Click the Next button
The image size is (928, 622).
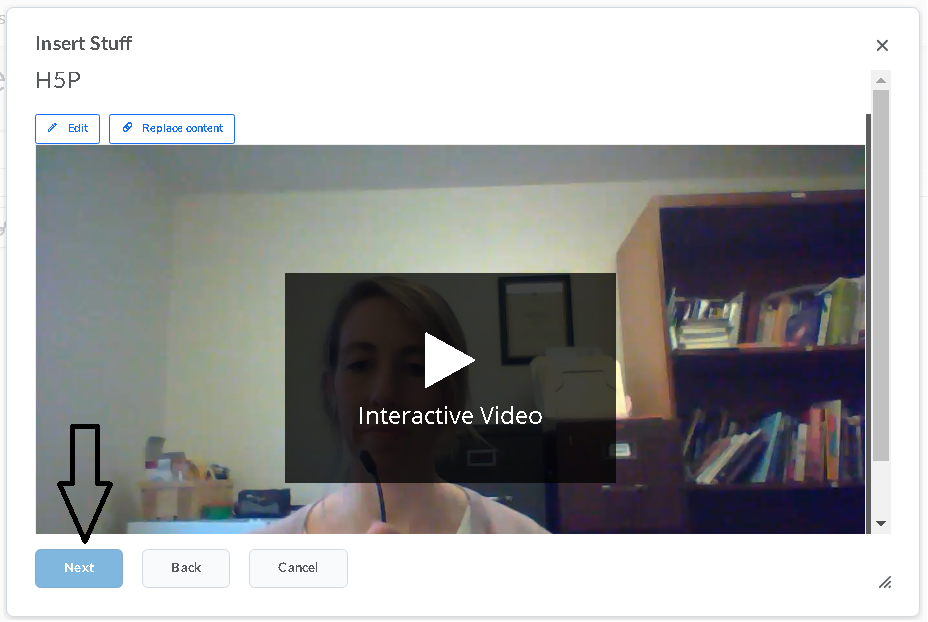pyautogui.click(x=79, y=568)
